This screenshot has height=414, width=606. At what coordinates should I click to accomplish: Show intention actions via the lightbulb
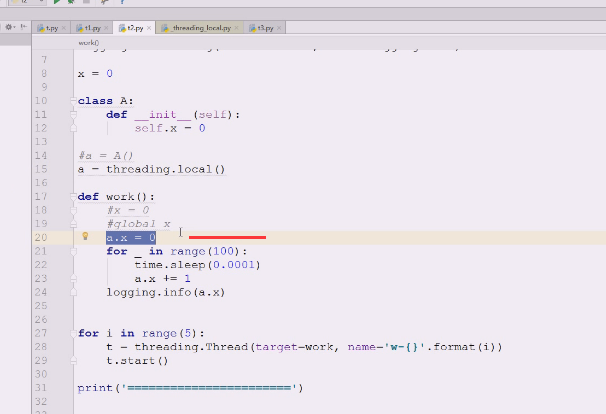point(85,236)
